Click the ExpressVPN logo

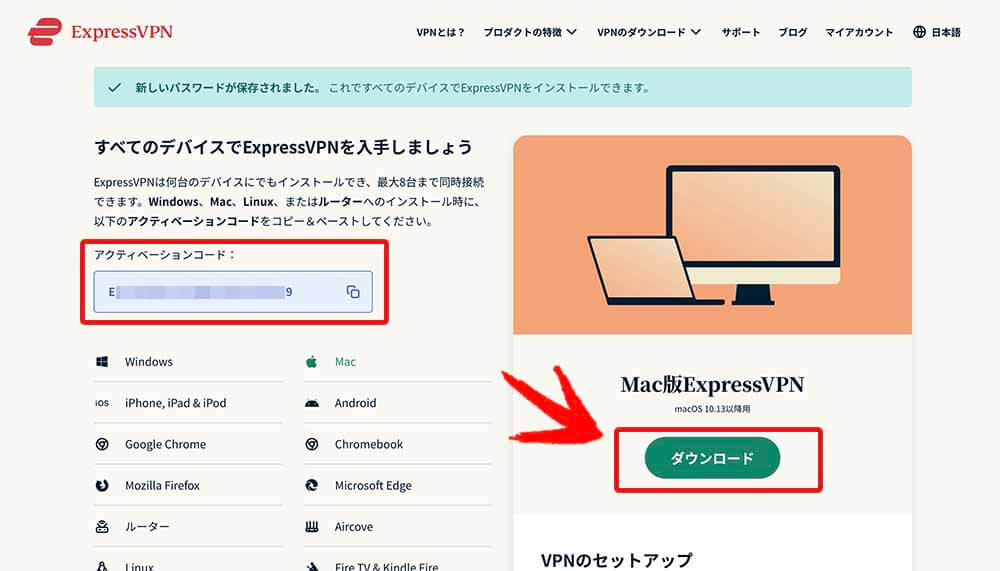tap(100, 32)
